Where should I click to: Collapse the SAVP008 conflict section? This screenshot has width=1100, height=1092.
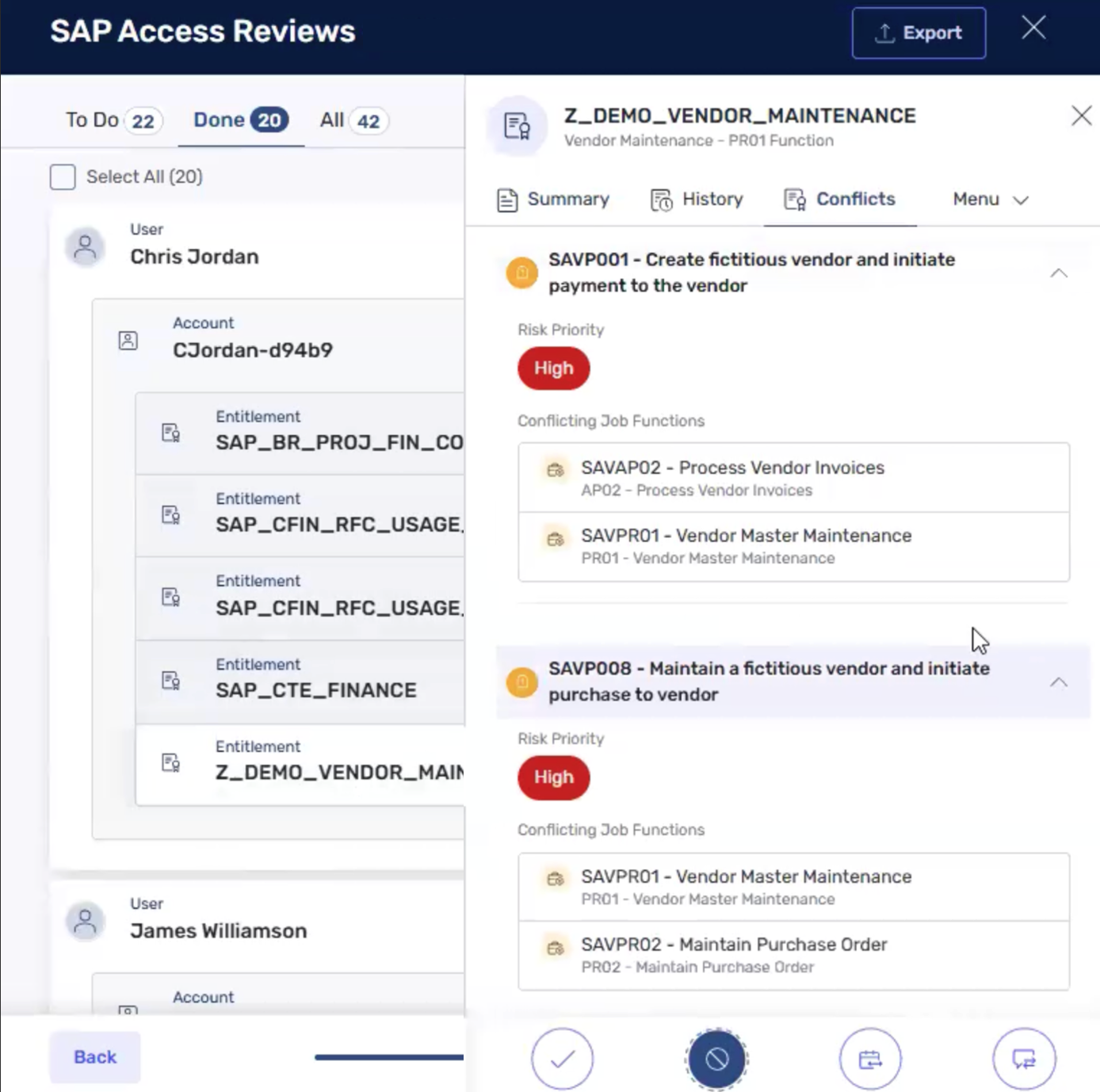coord(1059,682)
